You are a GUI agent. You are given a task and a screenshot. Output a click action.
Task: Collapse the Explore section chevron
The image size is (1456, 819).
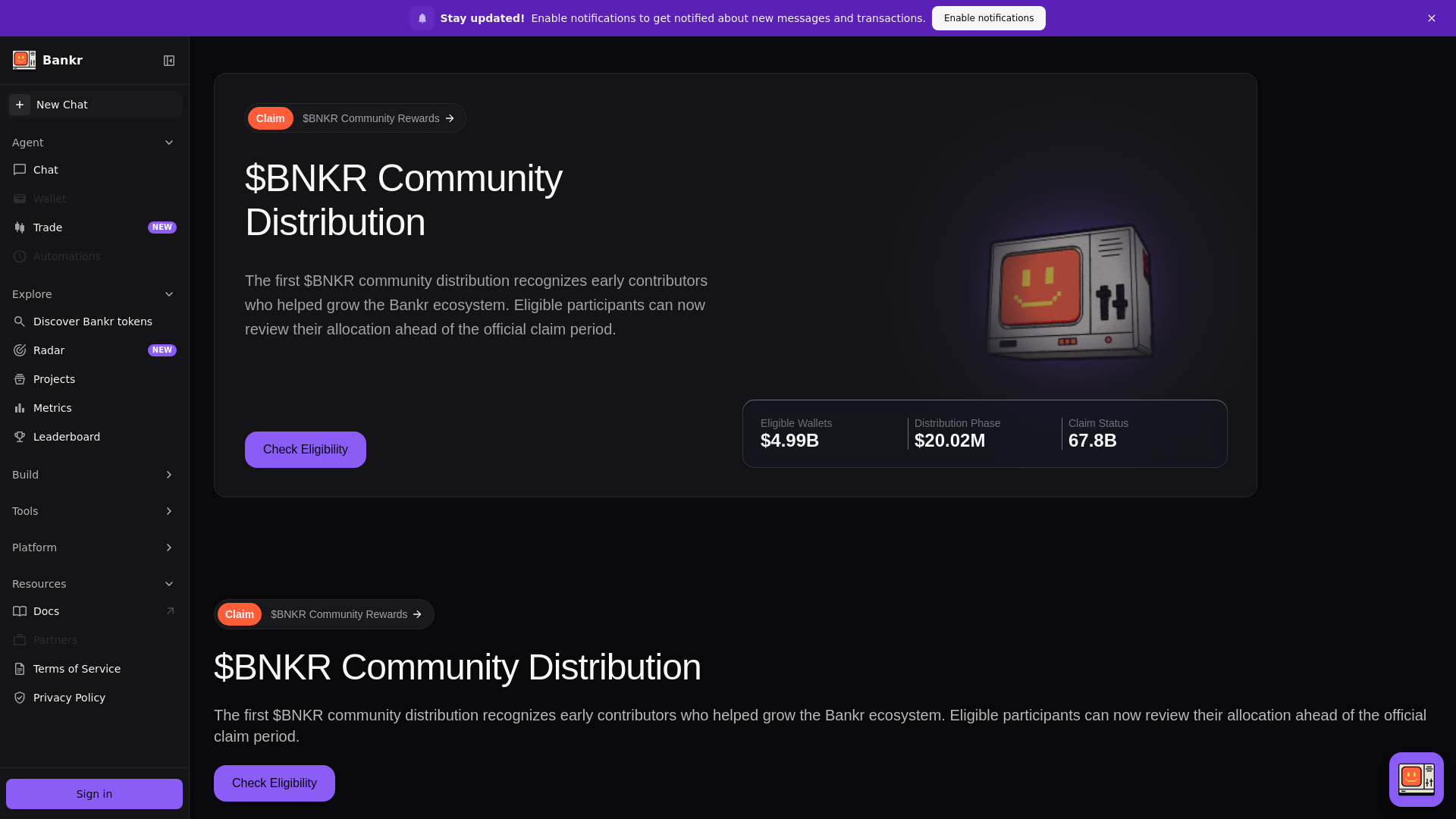click(169, 294)
